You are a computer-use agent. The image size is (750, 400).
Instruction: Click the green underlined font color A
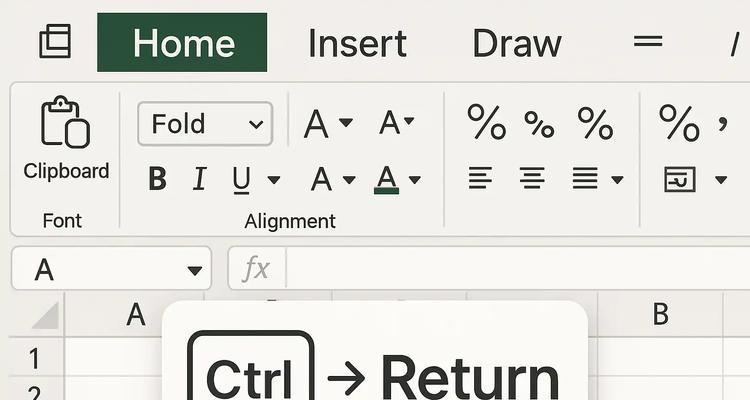tap(386, 180)
